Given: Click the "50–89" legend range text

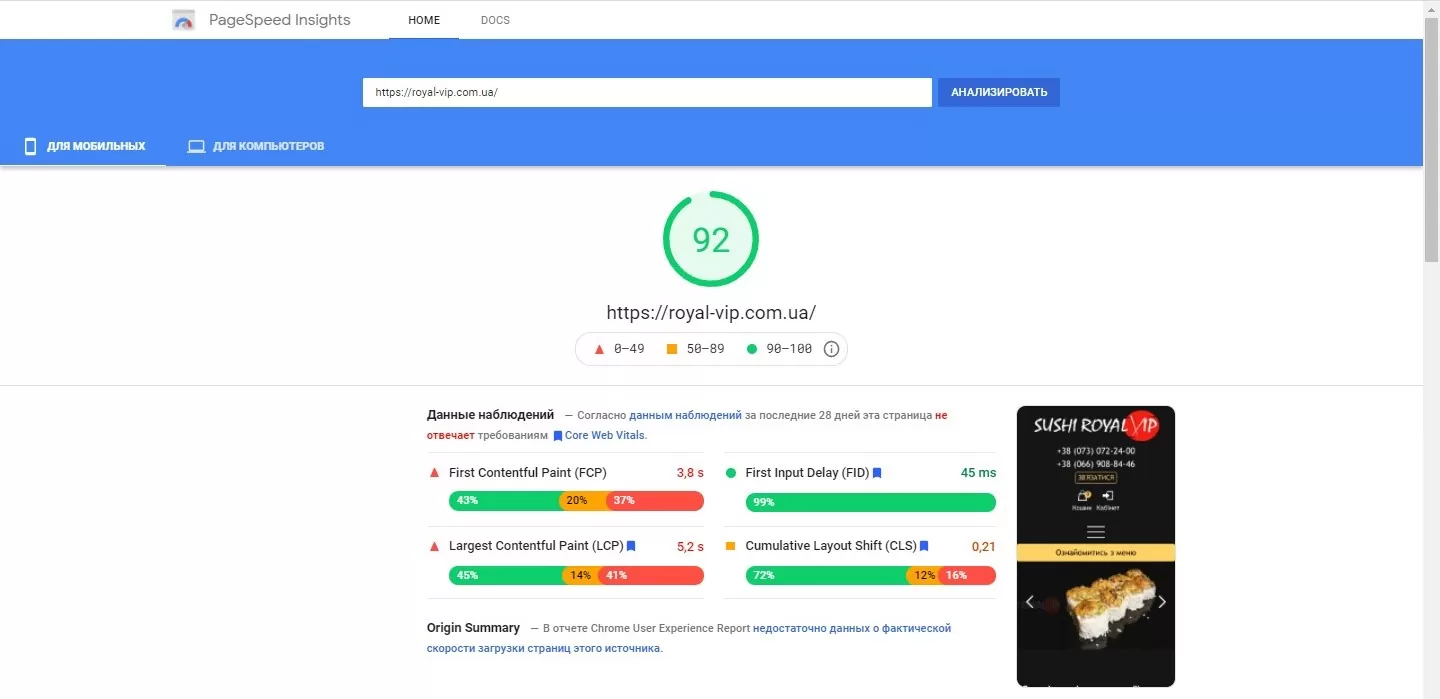Looking at the screenshot, I should 705,349.
